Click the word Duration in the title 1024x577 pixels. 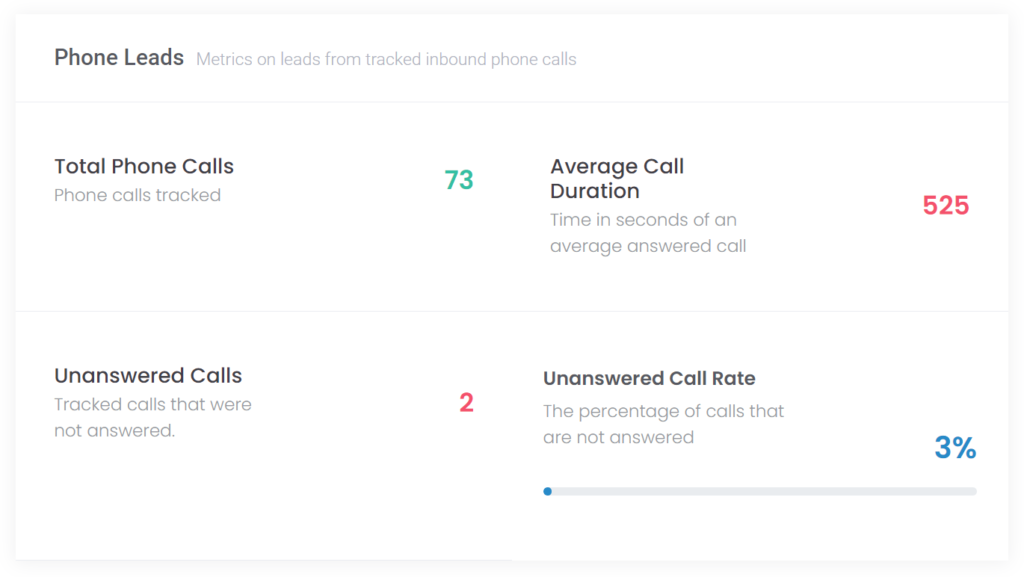594,191
